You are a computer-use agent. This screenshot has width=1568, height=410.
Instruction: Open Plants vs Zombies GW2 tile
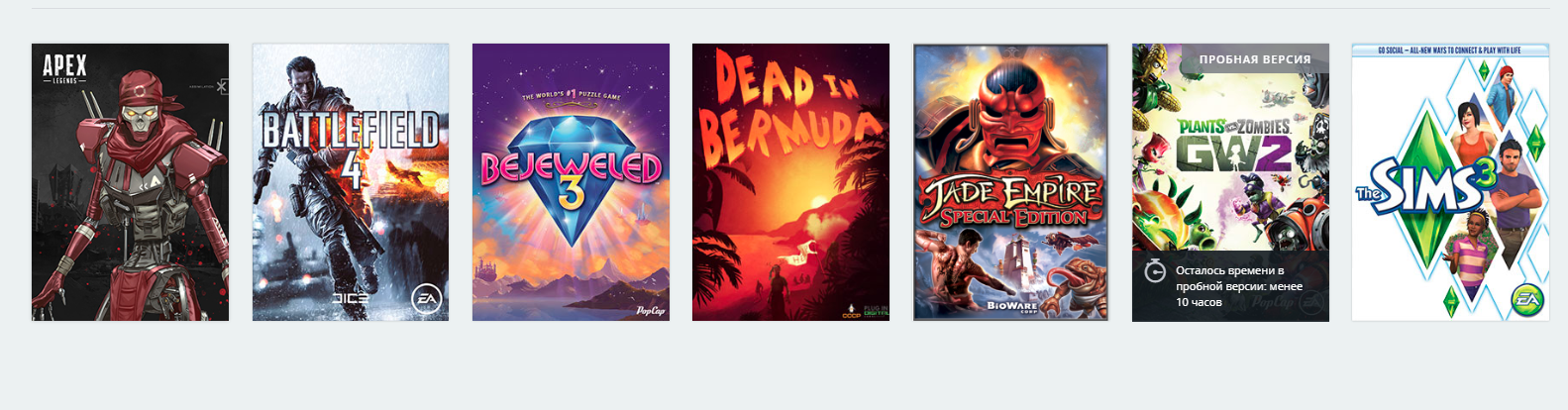(1230, 182)
